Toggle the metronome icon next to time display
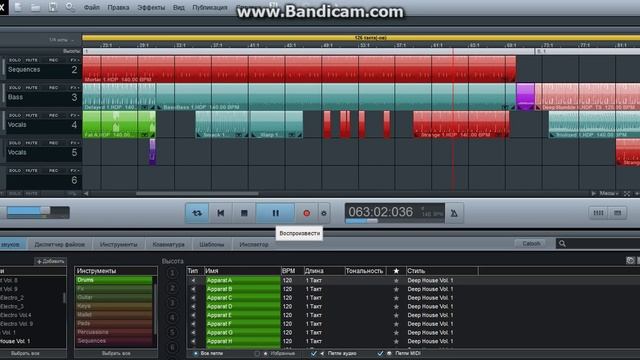640x360 pixels. pyautogui.click(x=454, y=213)
